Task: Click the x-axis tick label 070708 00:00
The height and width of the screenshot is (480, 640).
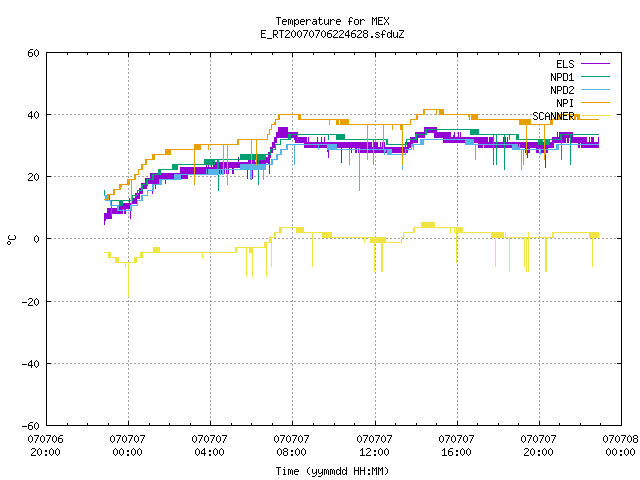Action: coord(621,446)
